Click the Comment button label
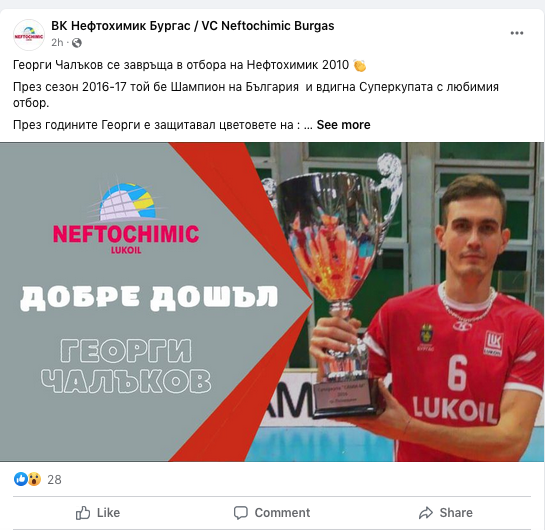Screen dimensions: 545x530 click(x=282, y=513)
